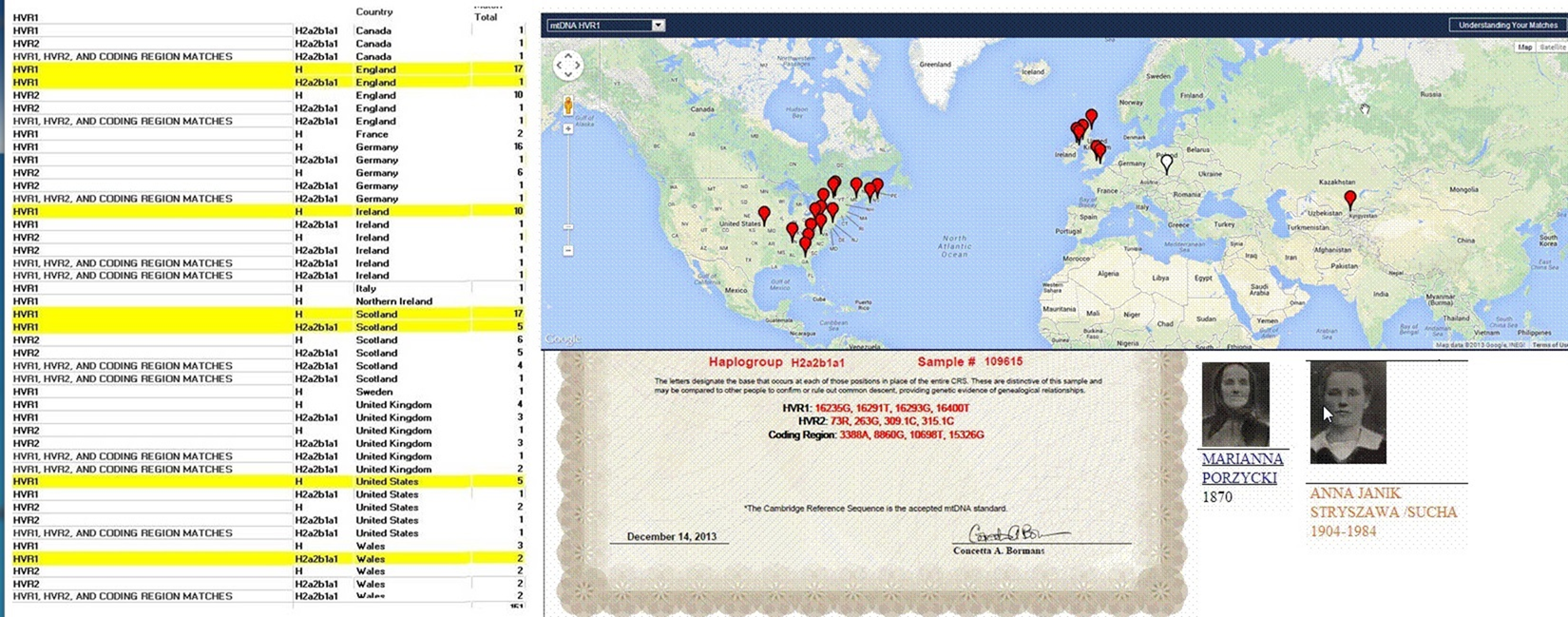Zoom in with the map plus button

pos(567,128)
